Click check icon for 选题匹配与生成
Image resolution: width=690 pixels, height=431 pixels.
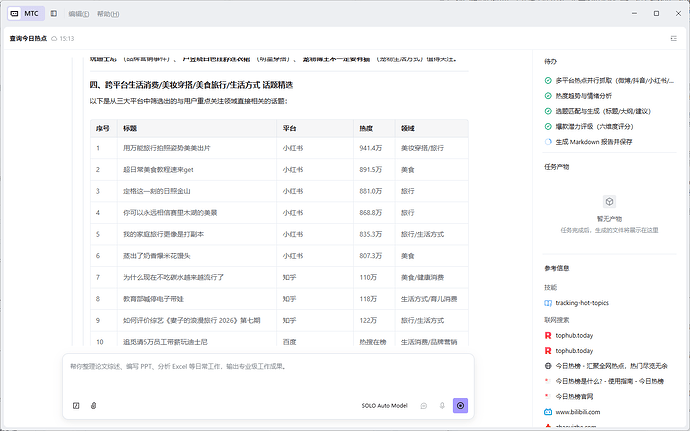click(x=548, y=111)
